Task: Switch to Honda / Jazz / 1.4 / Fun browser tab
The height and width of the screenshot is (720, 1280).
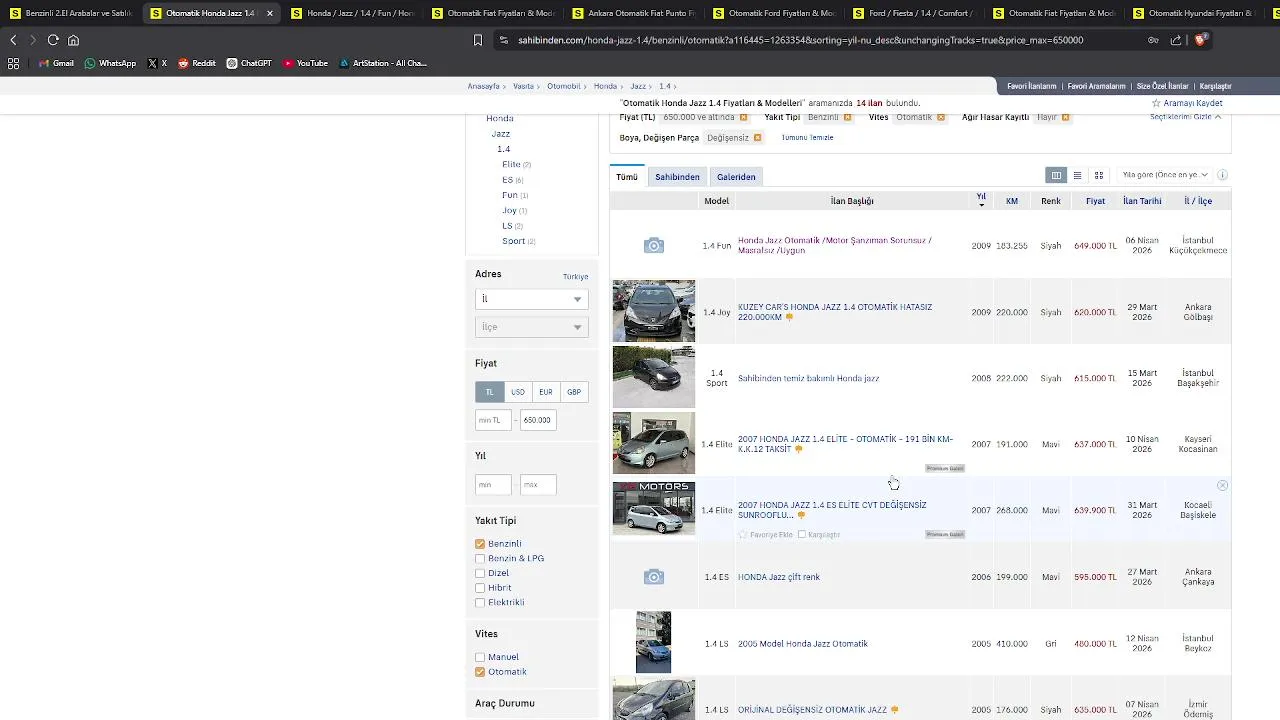Action: (351, 13)
